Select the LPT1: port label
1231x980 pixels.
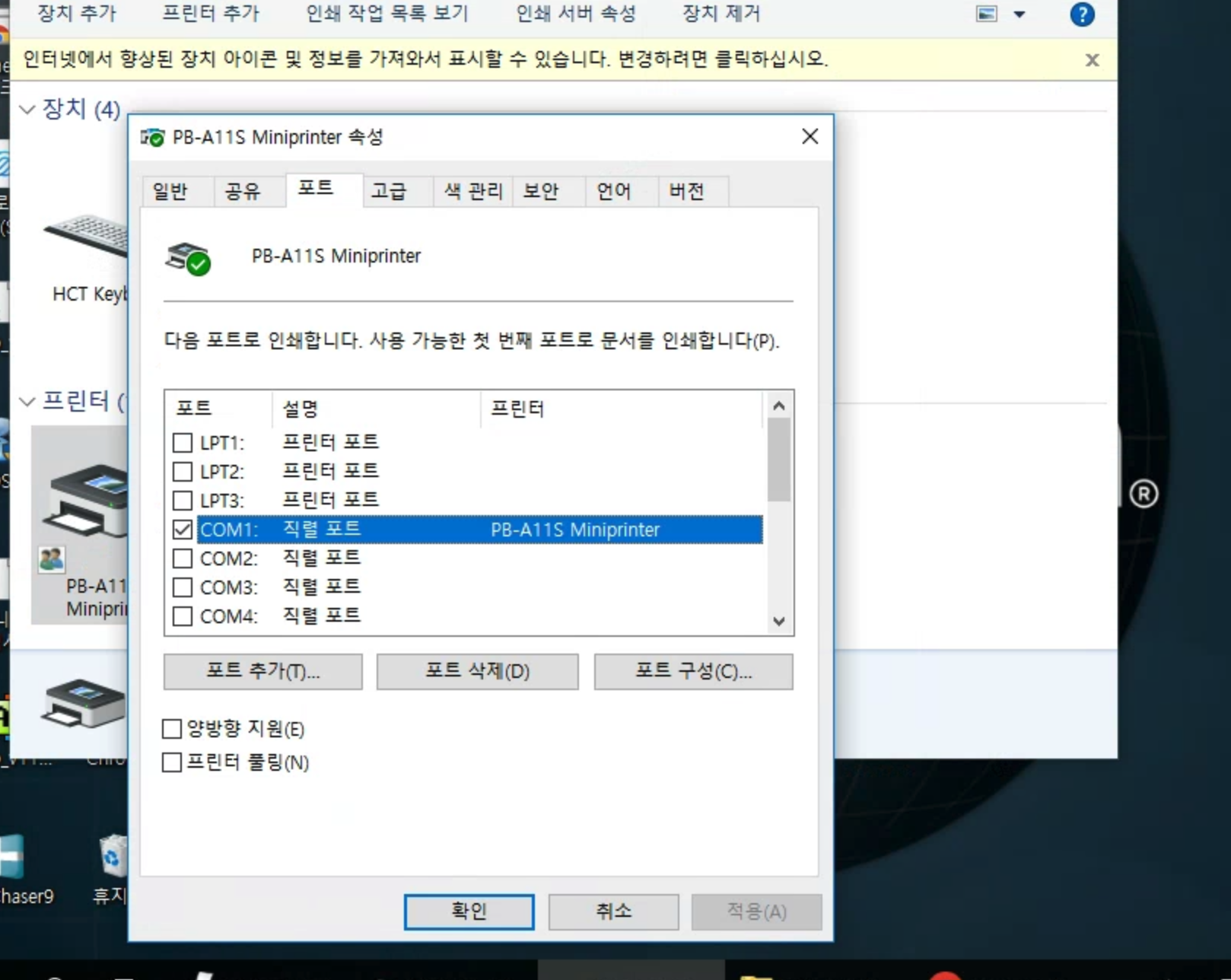(222, 443)
